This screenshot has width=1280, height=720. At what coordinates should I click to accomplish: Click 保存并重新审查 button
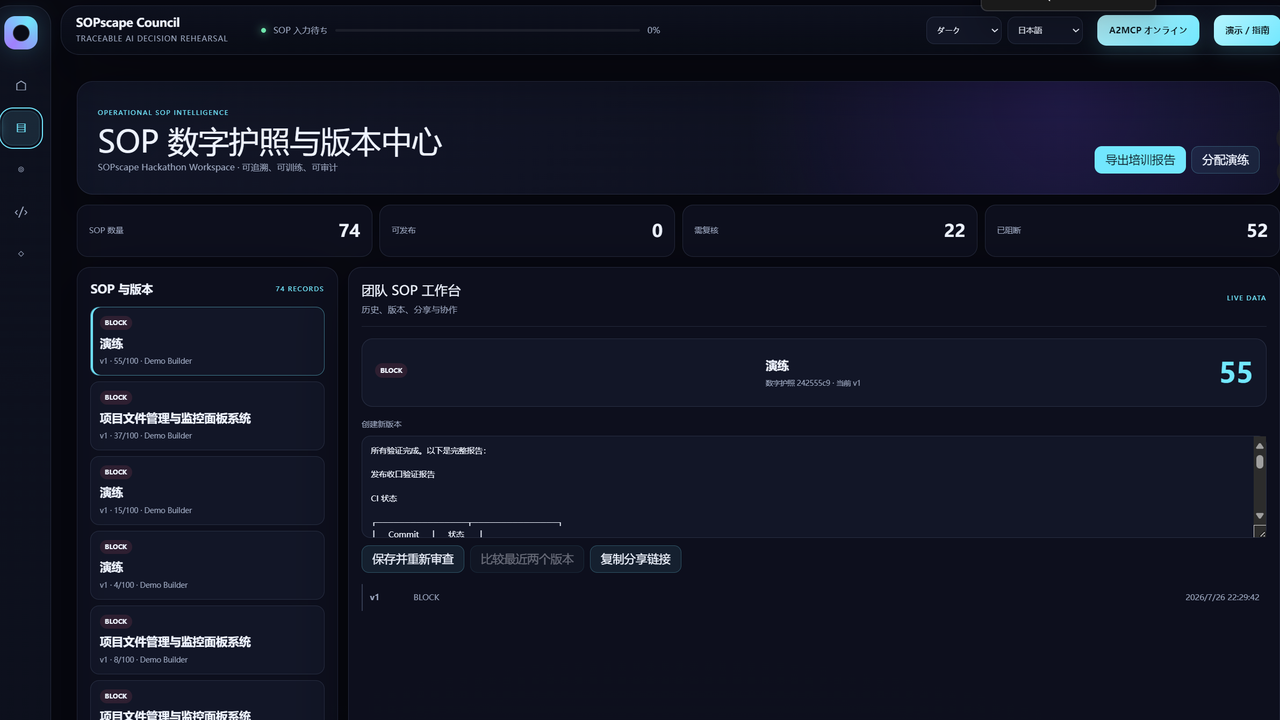pyautogui.click(x=413, y=559)
